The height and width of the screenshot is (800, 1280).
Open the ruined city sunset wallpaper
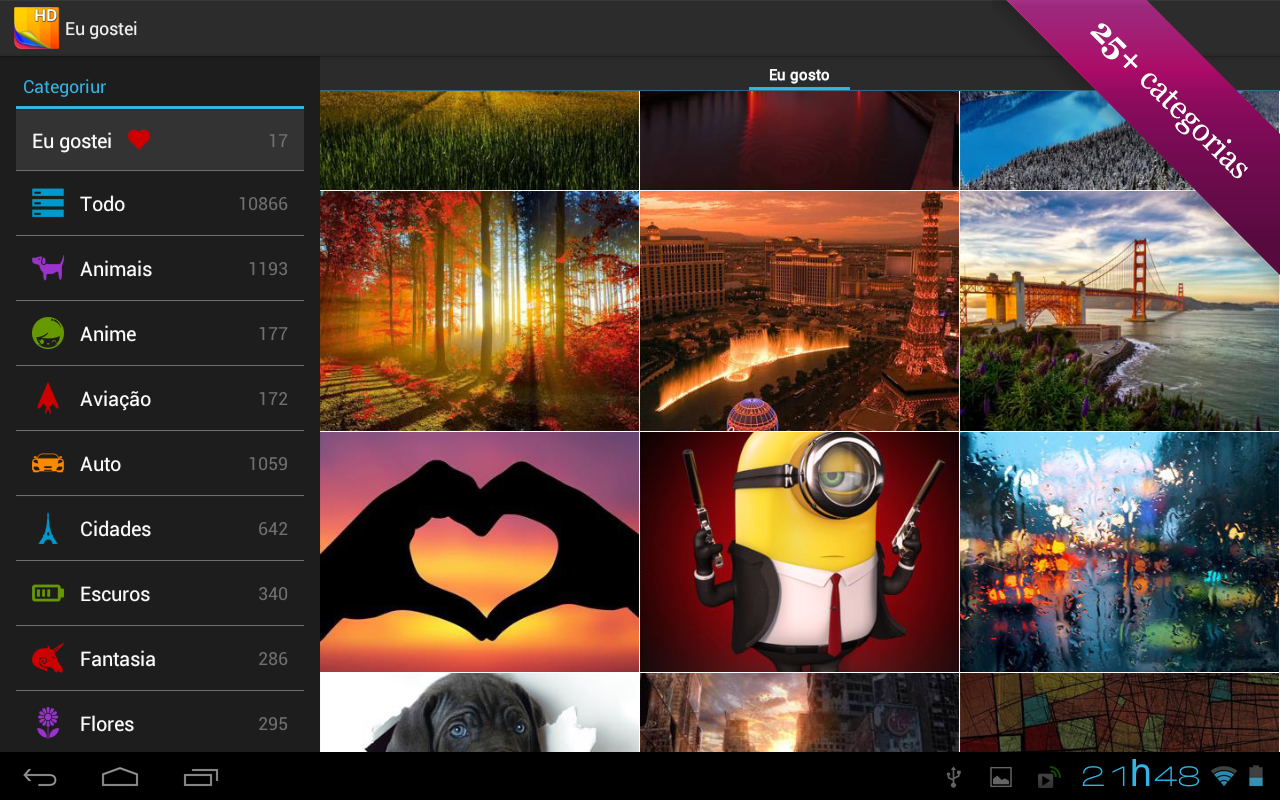(x=799, y=712)
